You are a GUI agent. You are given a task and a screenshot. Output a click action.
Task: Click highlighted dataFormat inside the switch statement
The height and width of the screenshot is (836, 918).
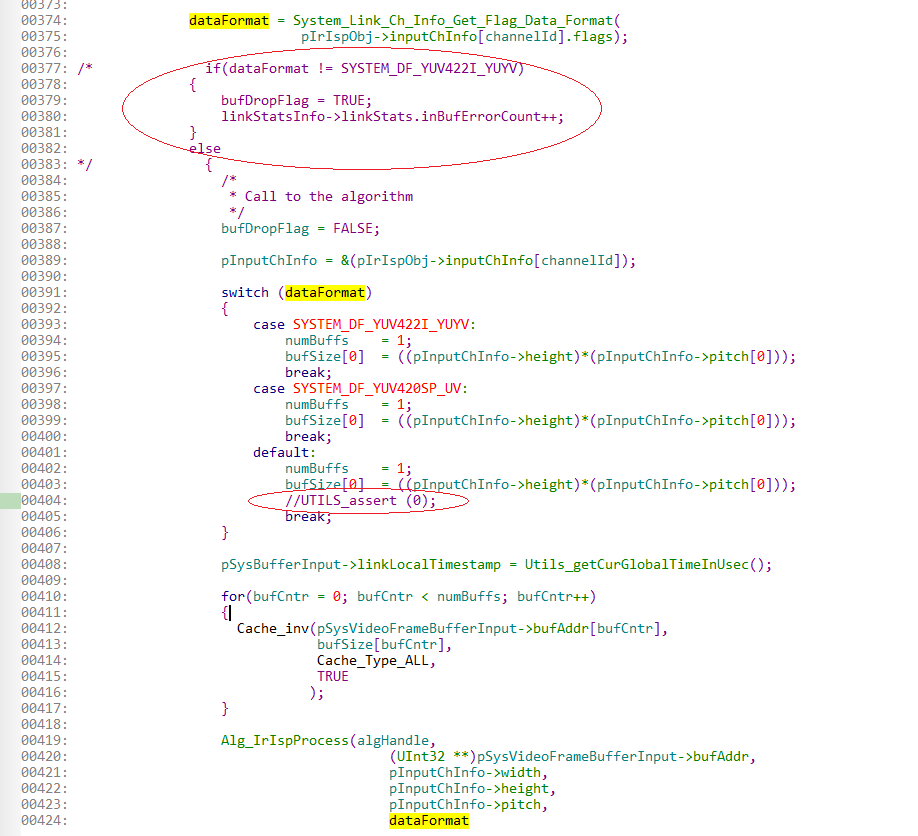(x=325, y=293)
